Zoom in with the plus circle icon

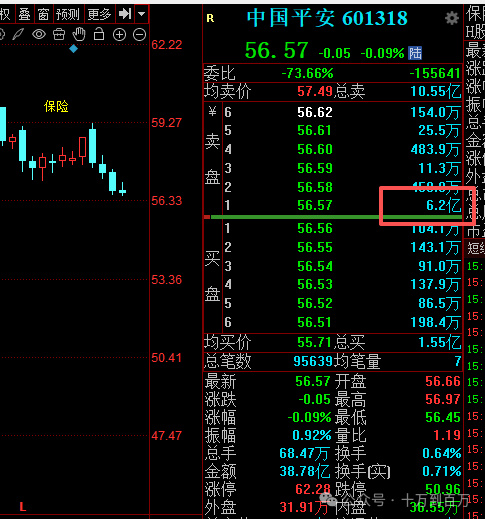(x=119, y=34)
